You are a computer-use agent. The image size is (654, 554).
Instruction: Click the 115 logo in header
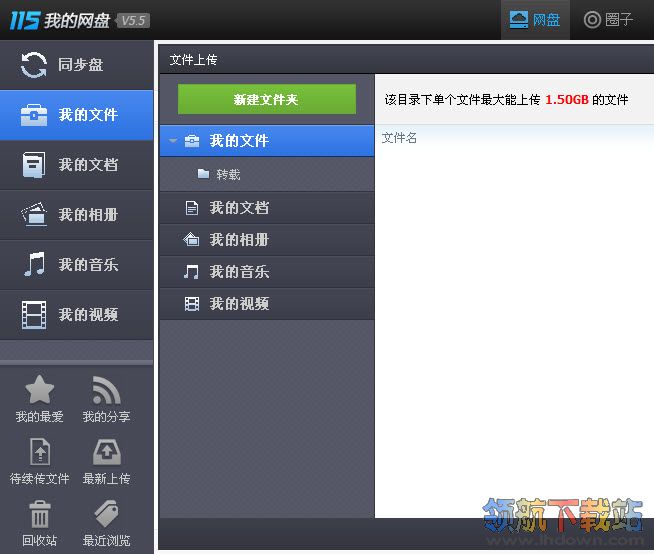[x=25, y=20]
